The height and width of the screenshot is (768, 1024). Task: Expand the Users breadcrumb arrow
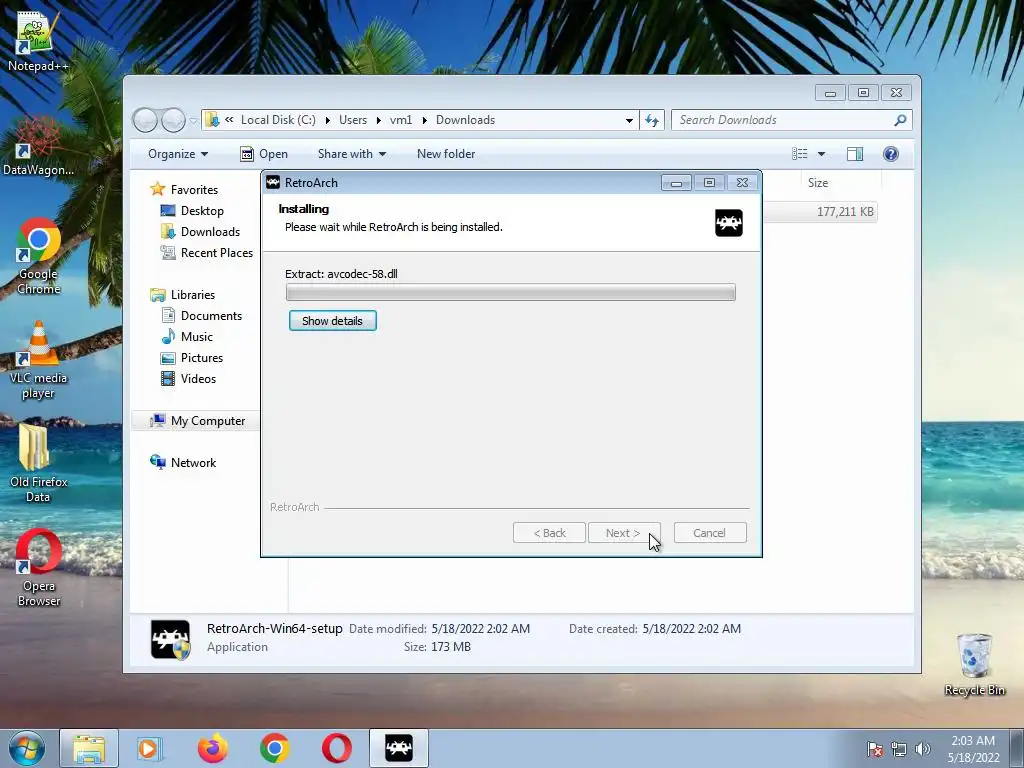(x=378, y=120)
